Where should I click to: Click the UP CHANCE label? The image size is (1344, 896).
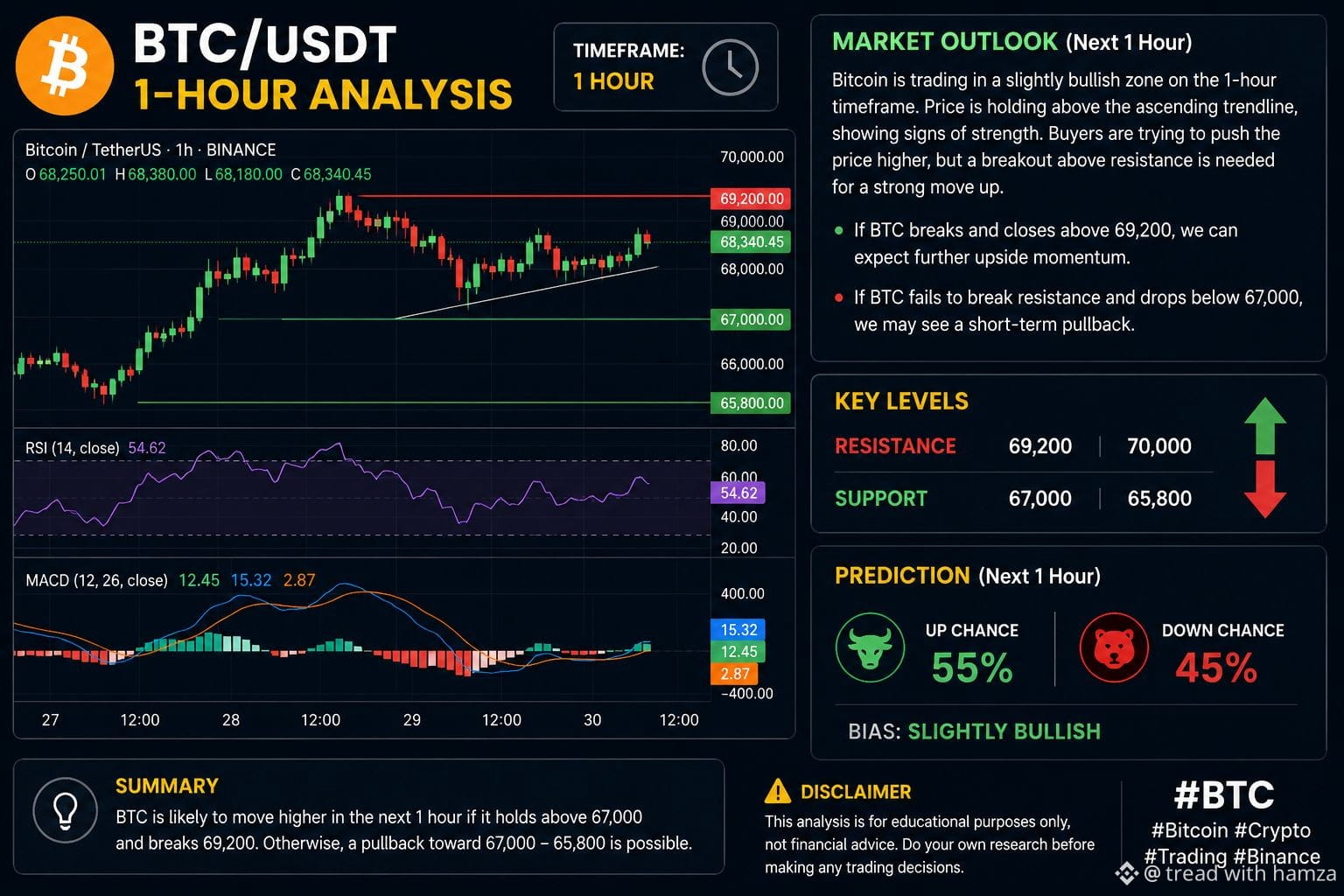point(971,631)
